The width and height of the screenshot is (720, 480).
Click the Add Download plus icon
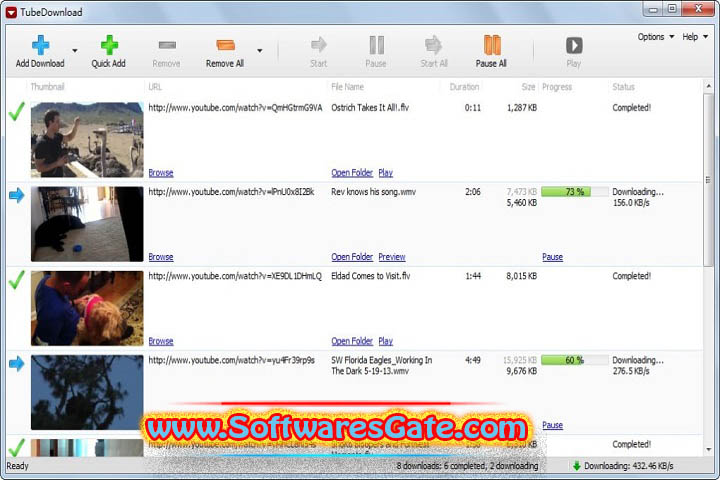point(40,45)
